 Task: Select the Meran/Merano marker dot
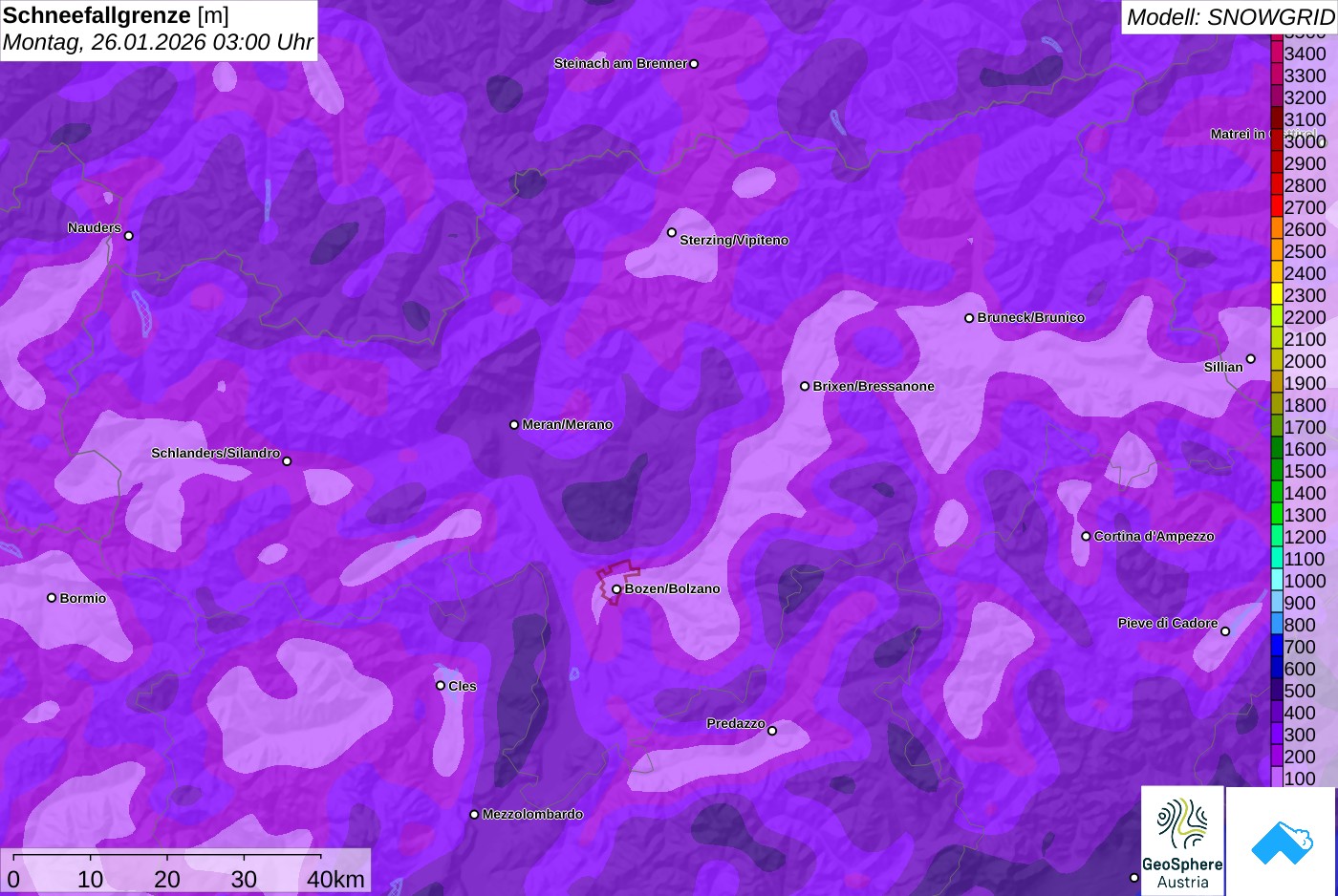tap(514, 425)
